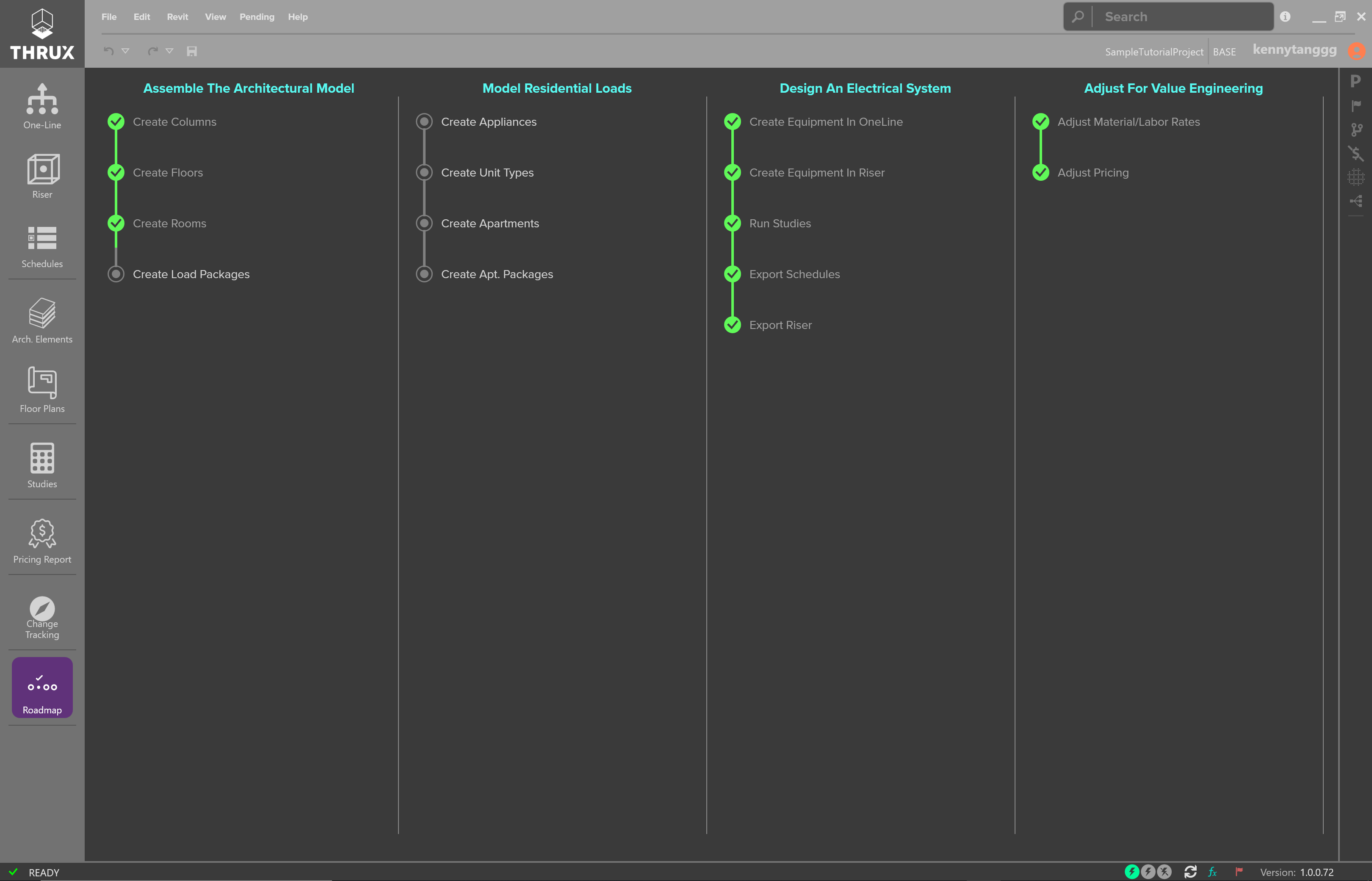Open the View menu
This screenshot has width=1372, height=881.
215,17
